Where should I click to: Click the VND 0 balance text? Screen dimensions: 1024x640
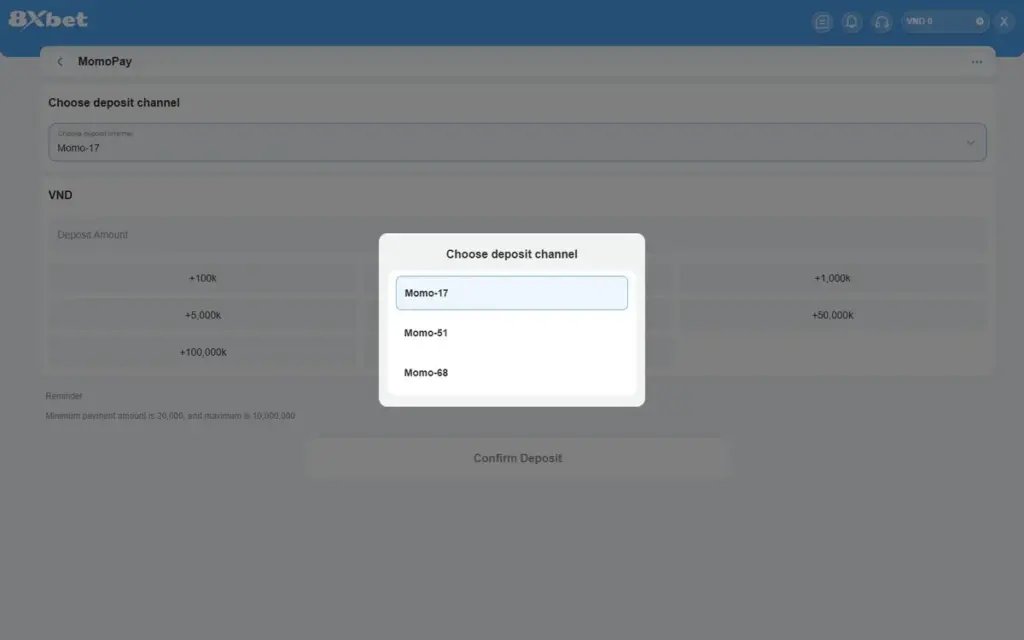click(x=920, y=22)
